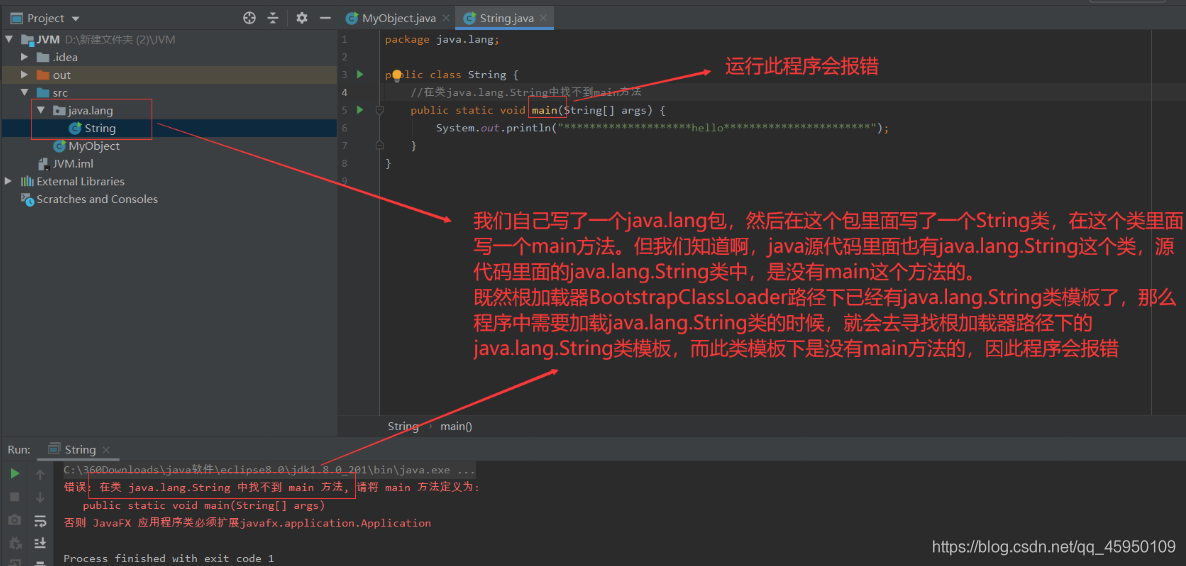Click fold end marker on line 7
The width and height of the screenshot is (1186, 566).
(x=380, y=145)
